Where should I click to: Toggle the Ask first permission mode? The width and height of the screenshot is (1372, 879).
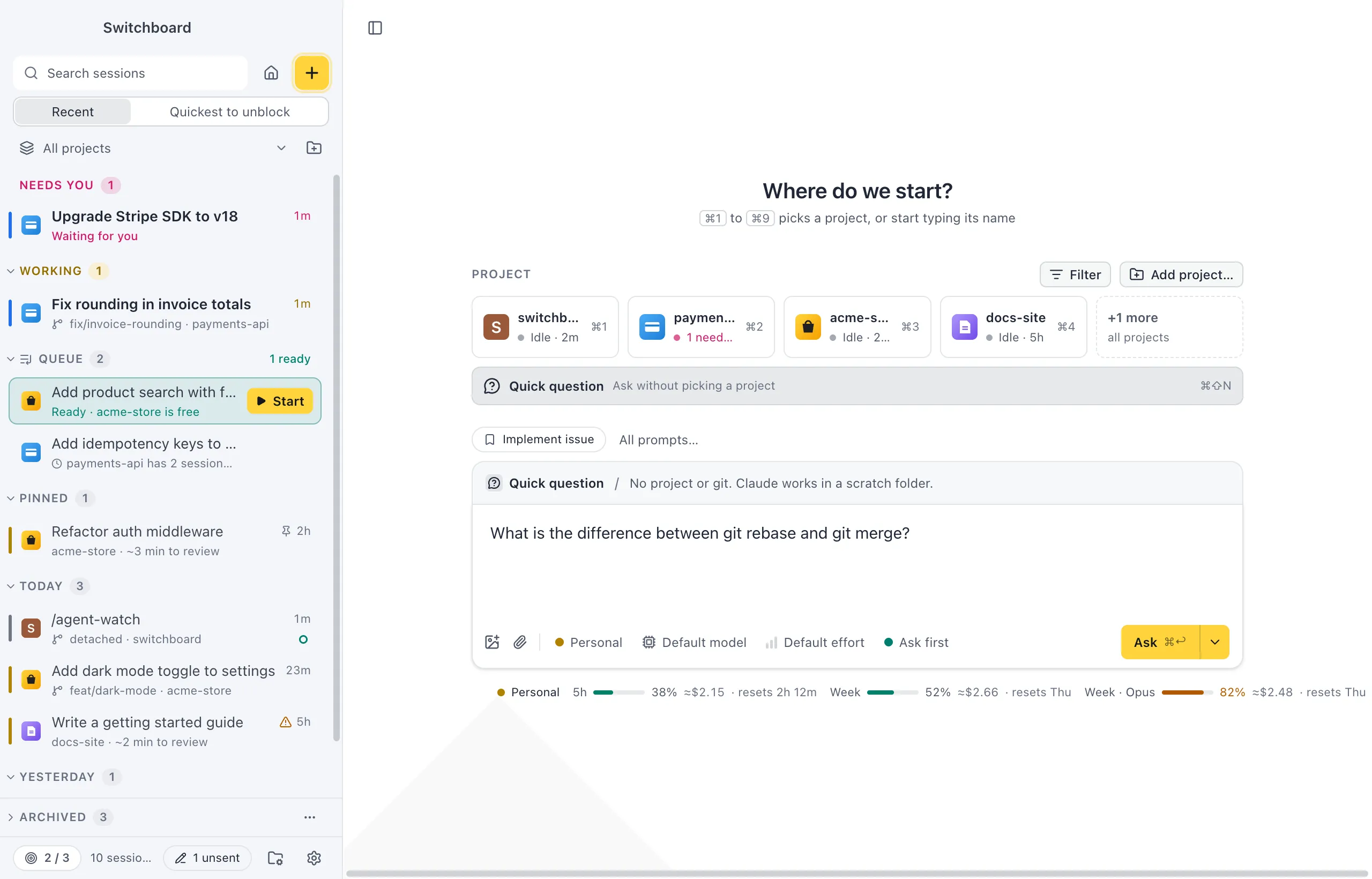[x=916, y=642]
